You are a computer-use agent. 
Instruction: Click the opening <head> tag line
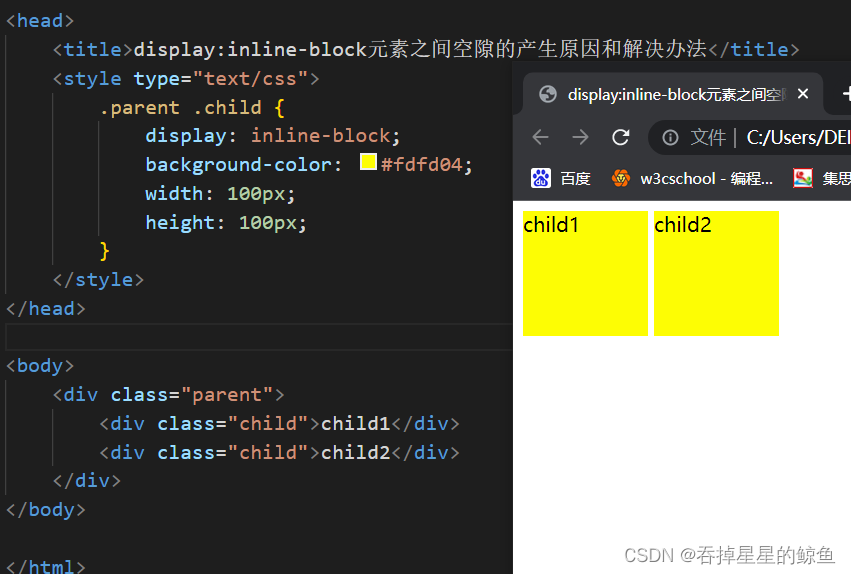40,21
